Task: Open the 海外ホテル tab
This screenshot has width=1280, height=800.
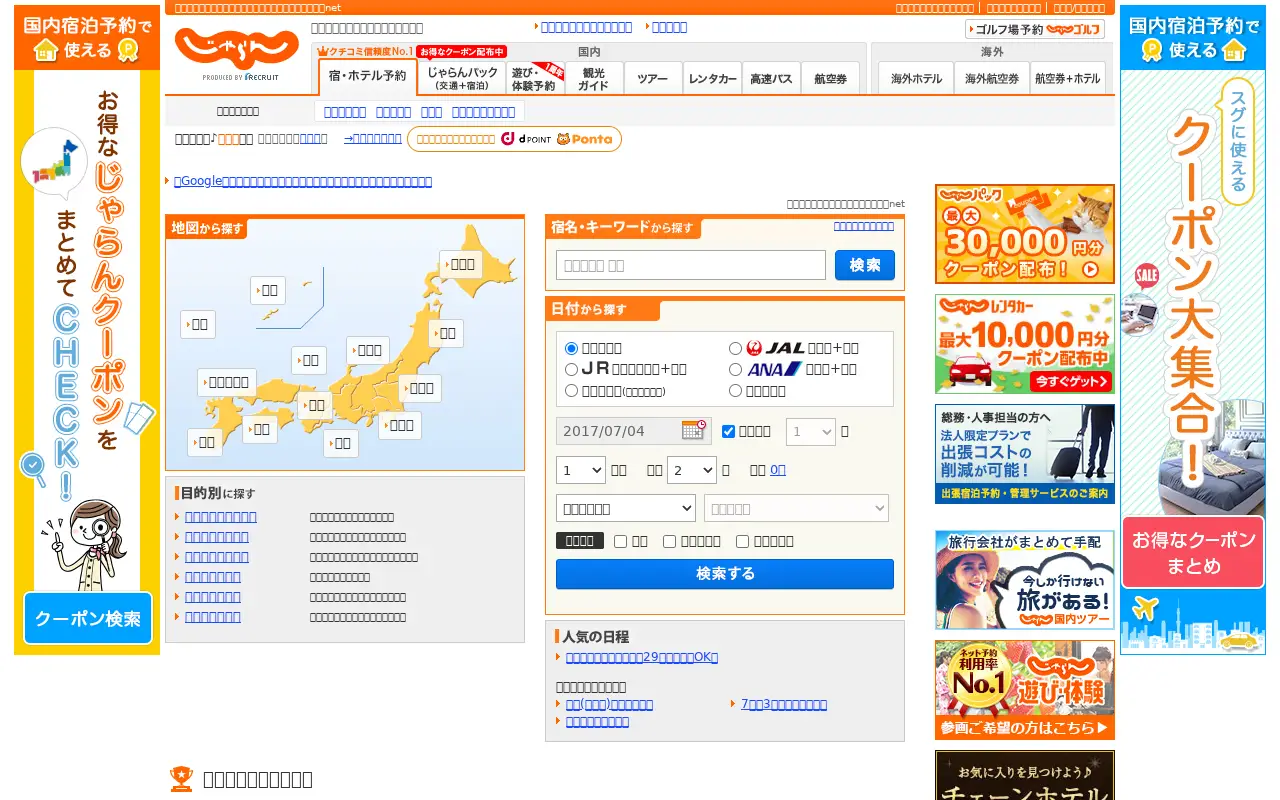Action: 916,78
